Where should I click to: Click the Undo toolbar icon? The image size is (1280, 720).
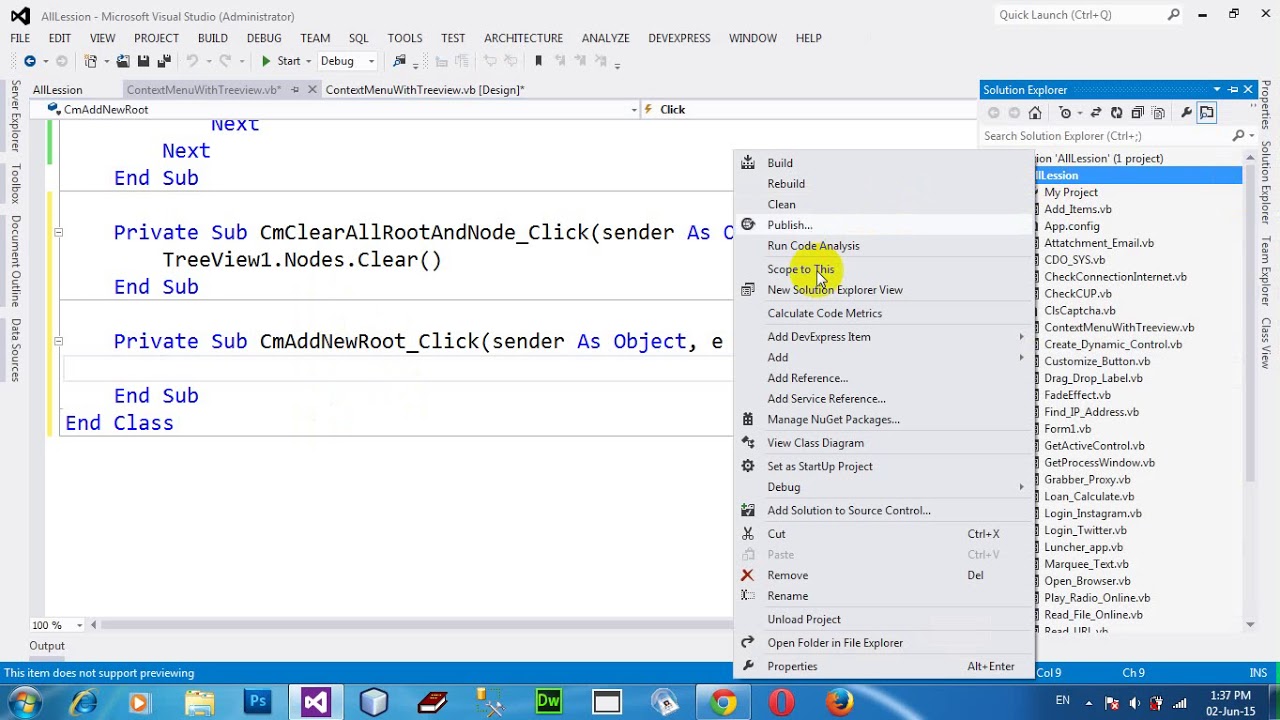coord(192,61)
